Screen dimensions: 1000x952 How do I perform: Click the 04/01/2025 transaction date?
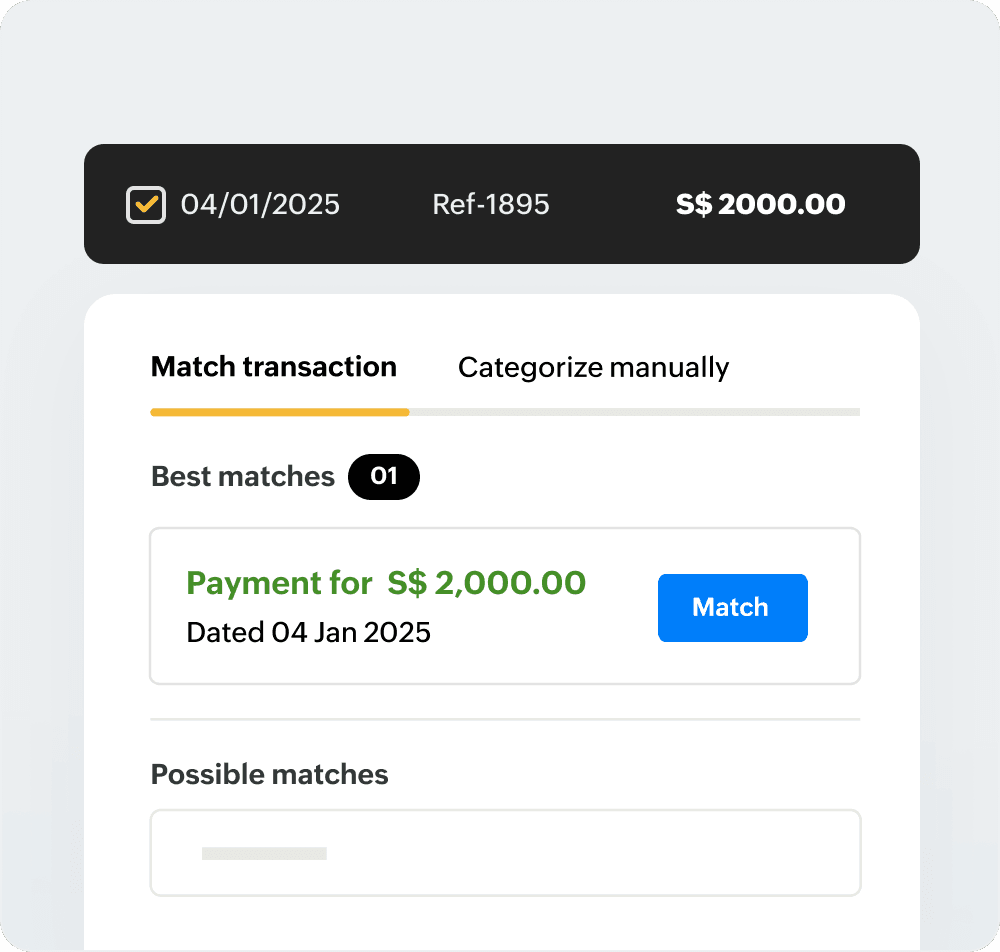[260, 205]
